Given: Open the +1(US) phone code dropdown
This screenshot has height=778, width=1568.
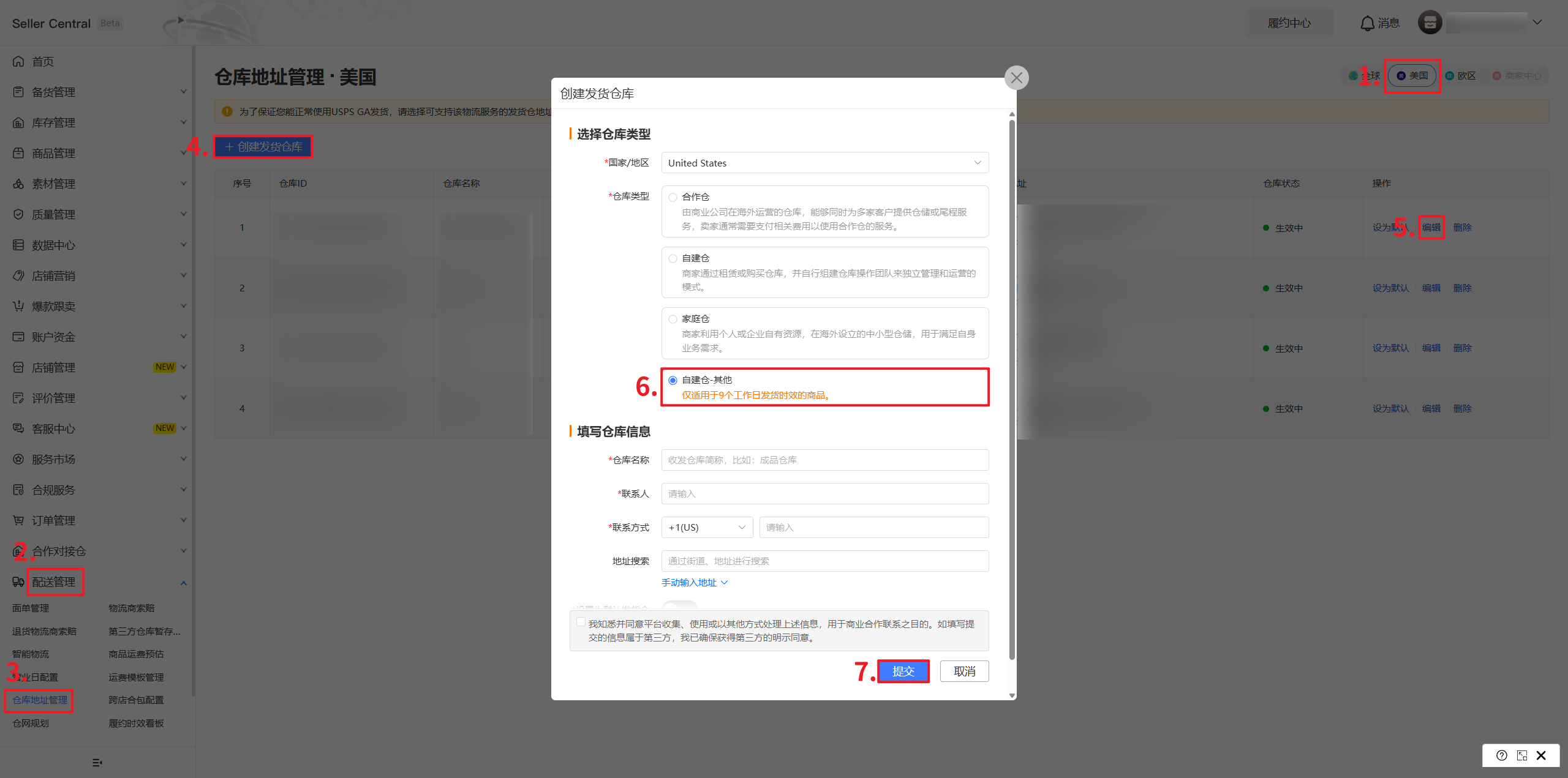Looking at the screenshot, I should click(x=707, y=527).
